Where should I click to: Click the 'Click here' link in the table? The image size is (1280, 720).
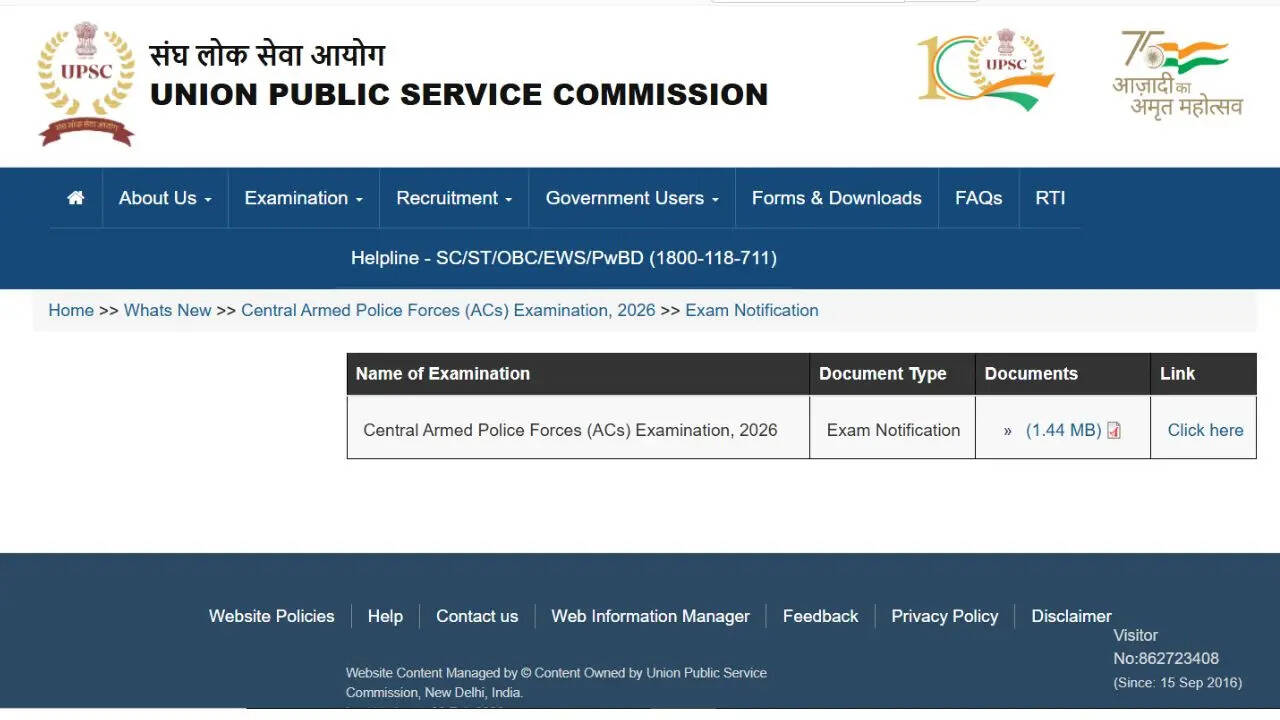coord(1205,430)
